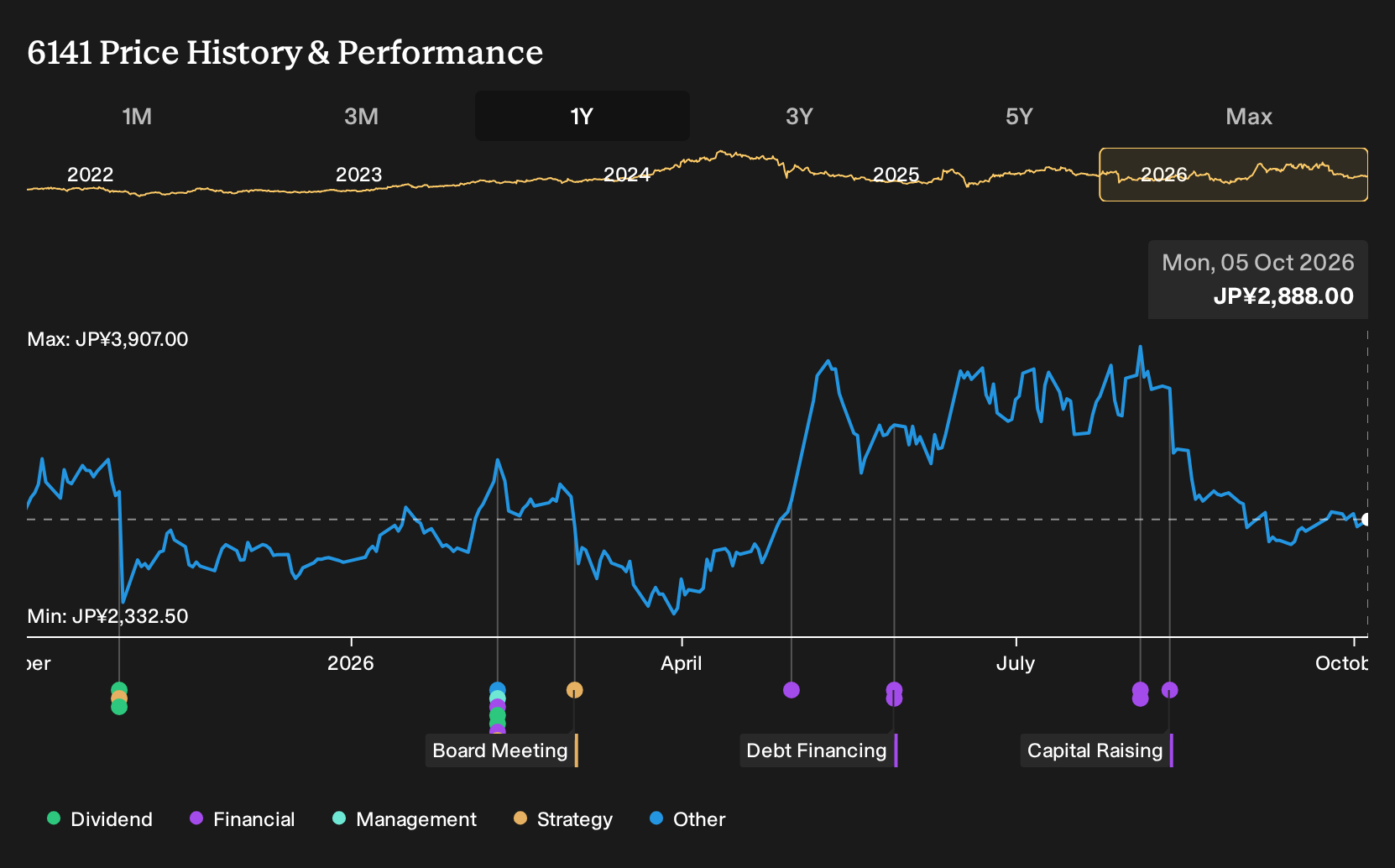
Task: Select the 1Y time range tab
Action: pyautogui.click(x=582, y=116)
